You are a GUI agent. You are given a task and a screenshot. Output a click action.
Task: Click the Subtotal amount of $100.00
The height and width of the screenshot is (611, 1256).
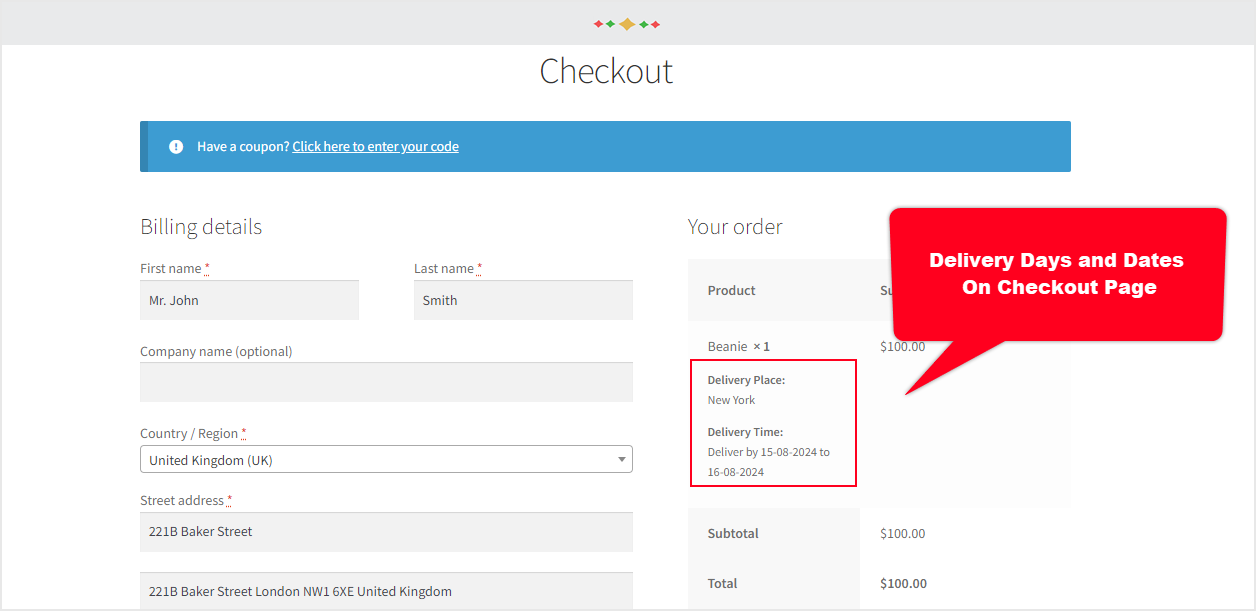(x=902, y=533)
